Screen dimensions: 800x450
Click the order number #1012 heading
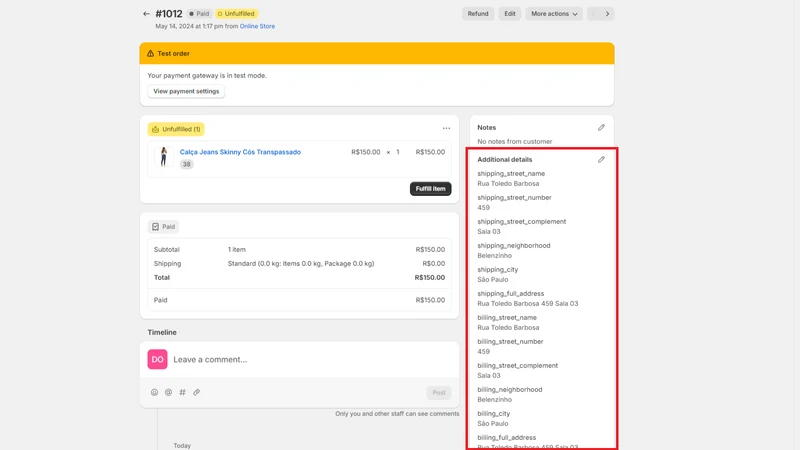pyautogui.click(x=169, y=14)
